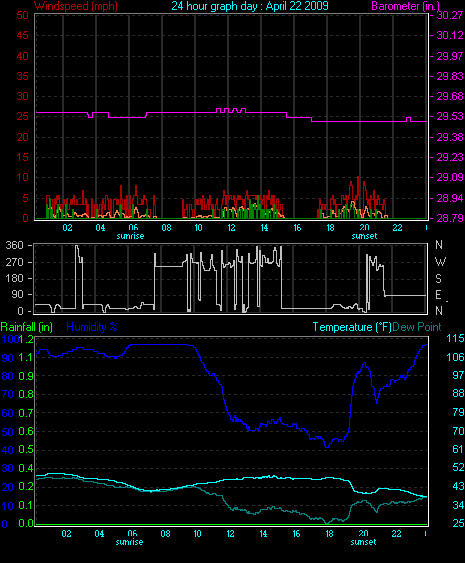Select barometer scale value 29.38
This screenshot has height=563, width=465.
click(450, 137)
